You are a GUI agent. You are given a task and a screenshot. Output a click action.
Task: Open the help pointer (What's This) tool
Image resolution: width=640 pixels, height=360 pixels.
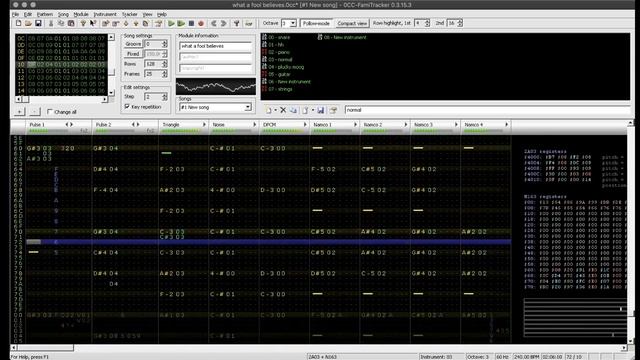tap(93, 24)
